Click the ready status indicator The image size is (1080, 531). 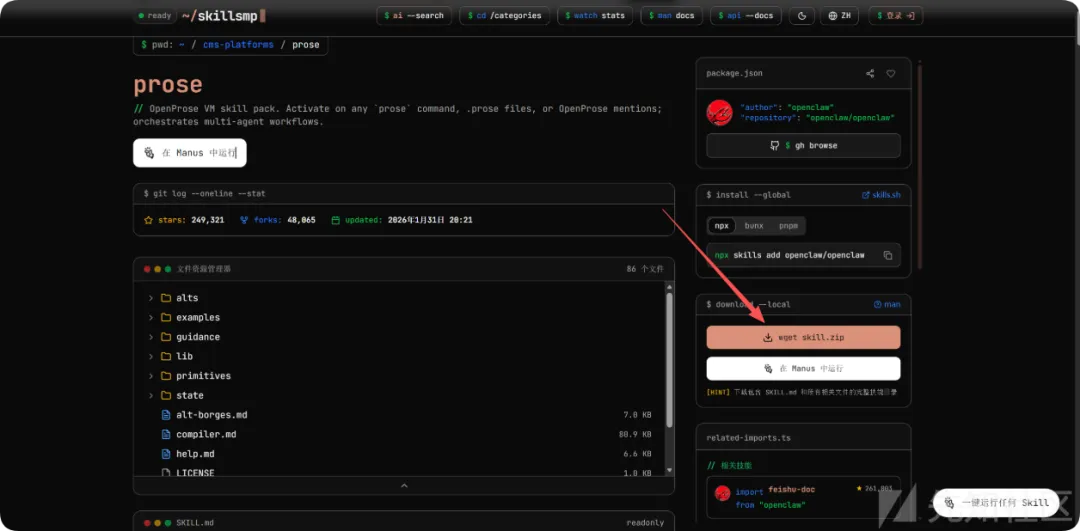tap(154, 15)
